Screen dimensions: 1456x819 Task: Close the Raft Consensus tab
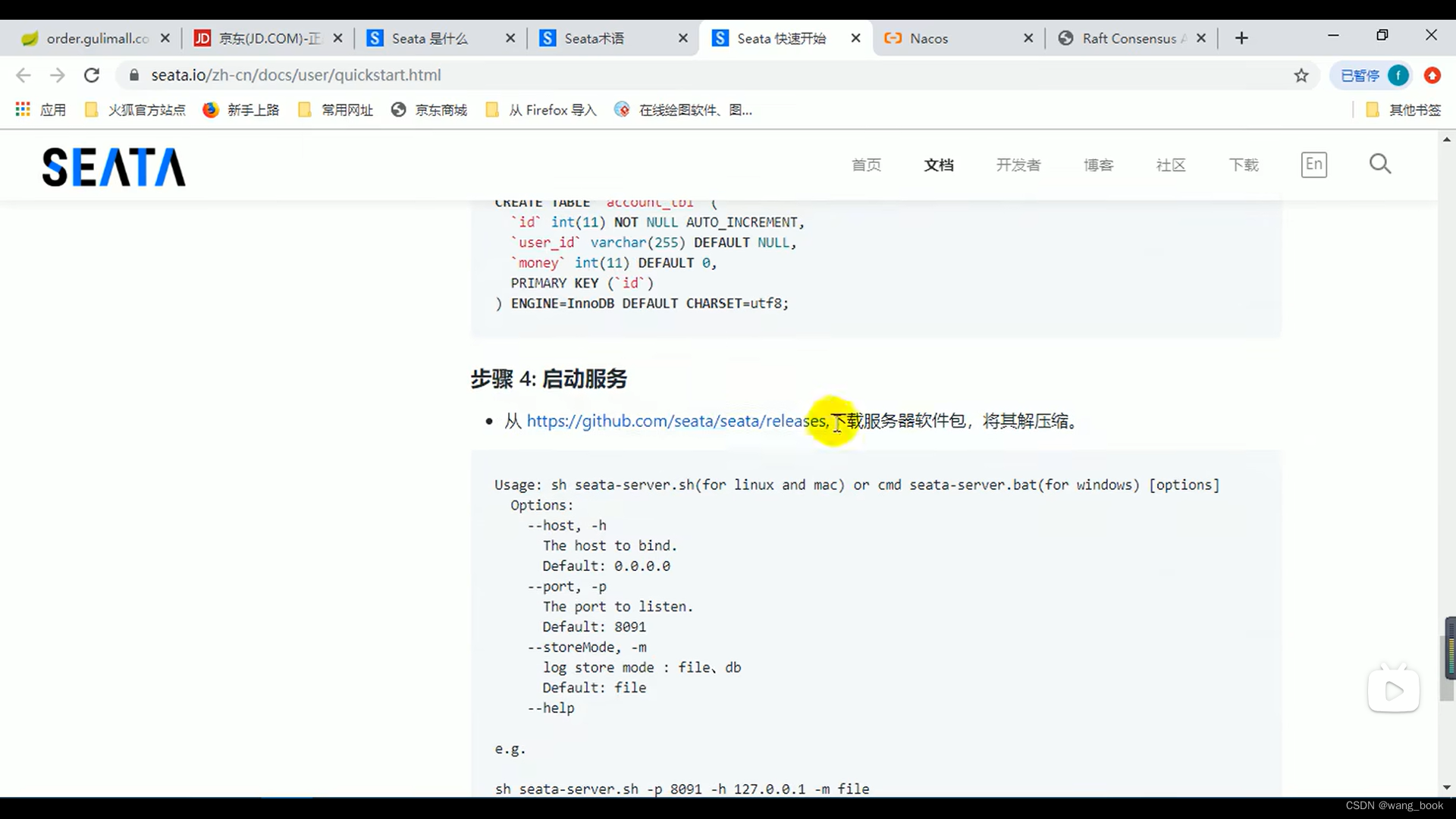pos(1201,38)
